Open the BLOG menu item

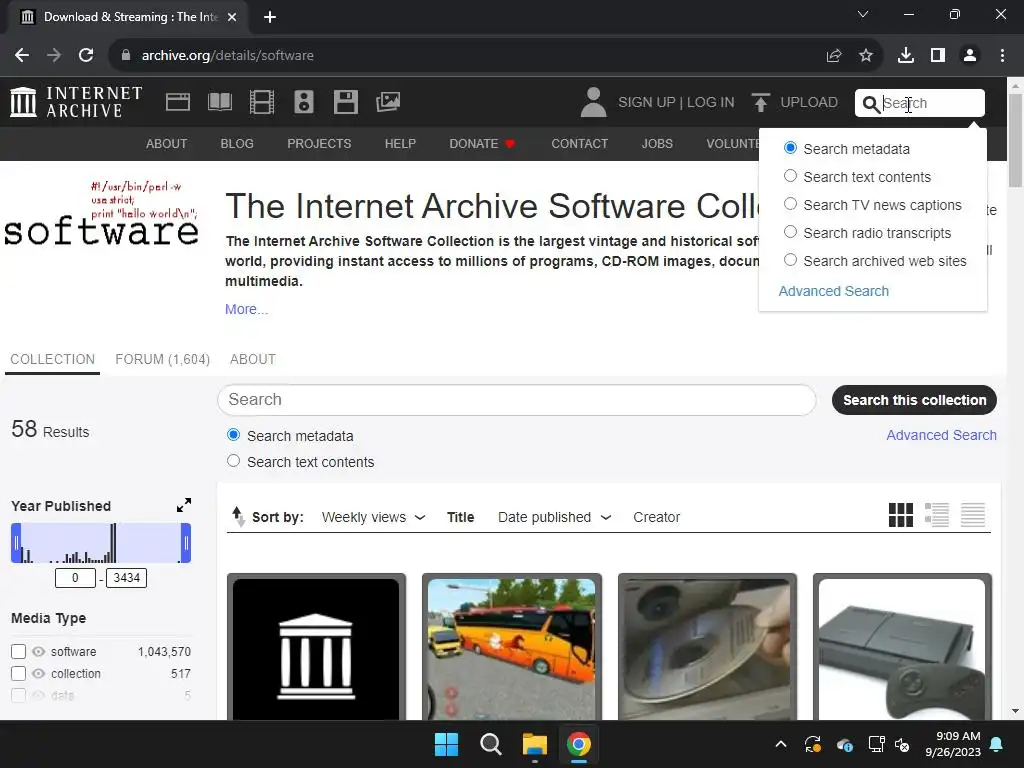click(237, 144)
